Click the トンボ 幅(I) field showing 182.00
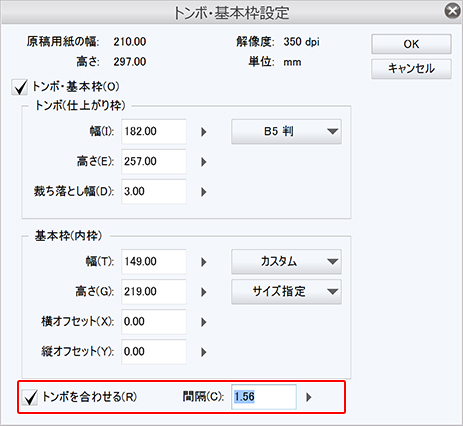 point(154,132)
